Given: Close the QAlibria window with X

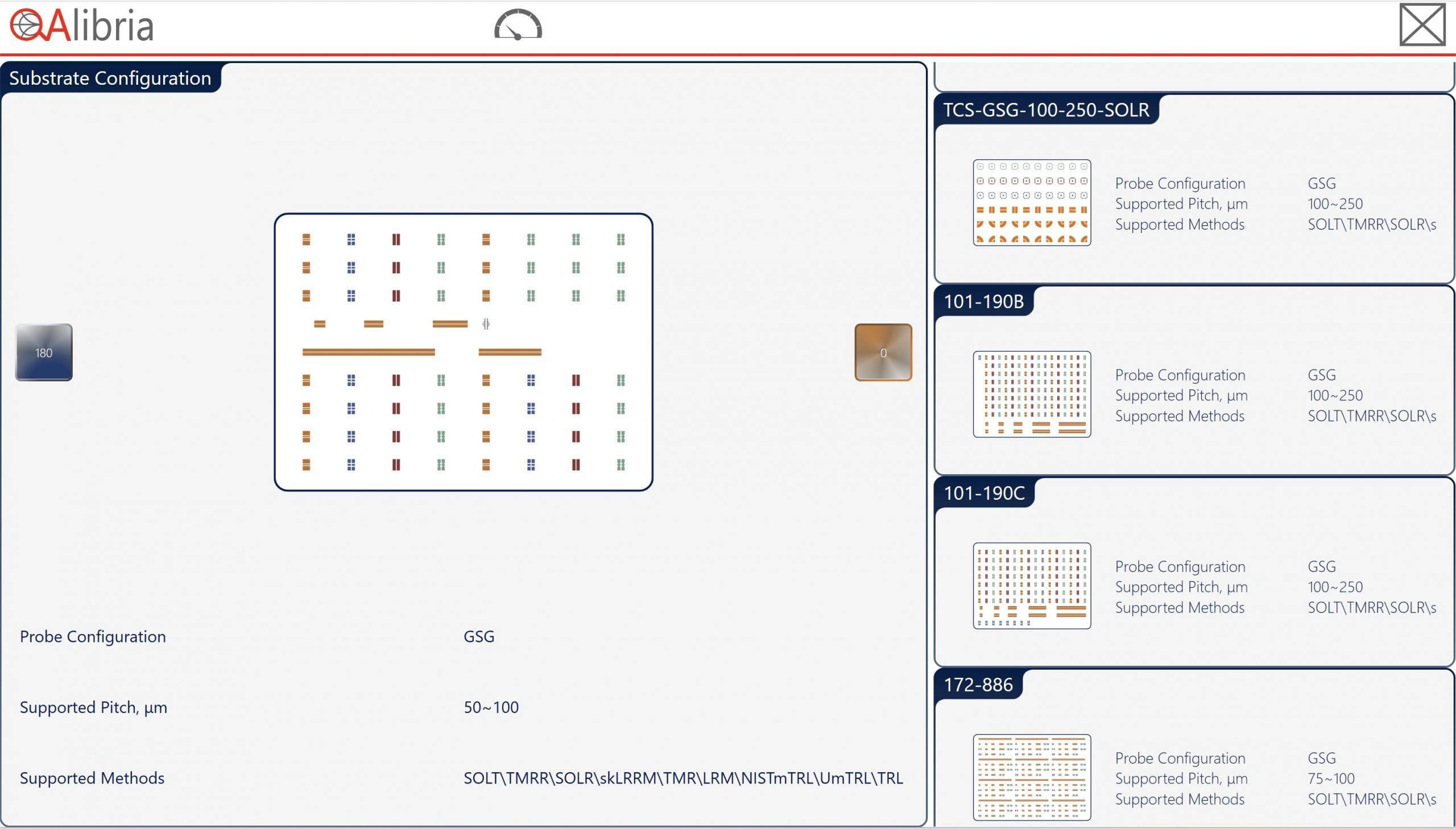Looking at the screenshot, I should pyautogui.click(x=1422, y=25).
